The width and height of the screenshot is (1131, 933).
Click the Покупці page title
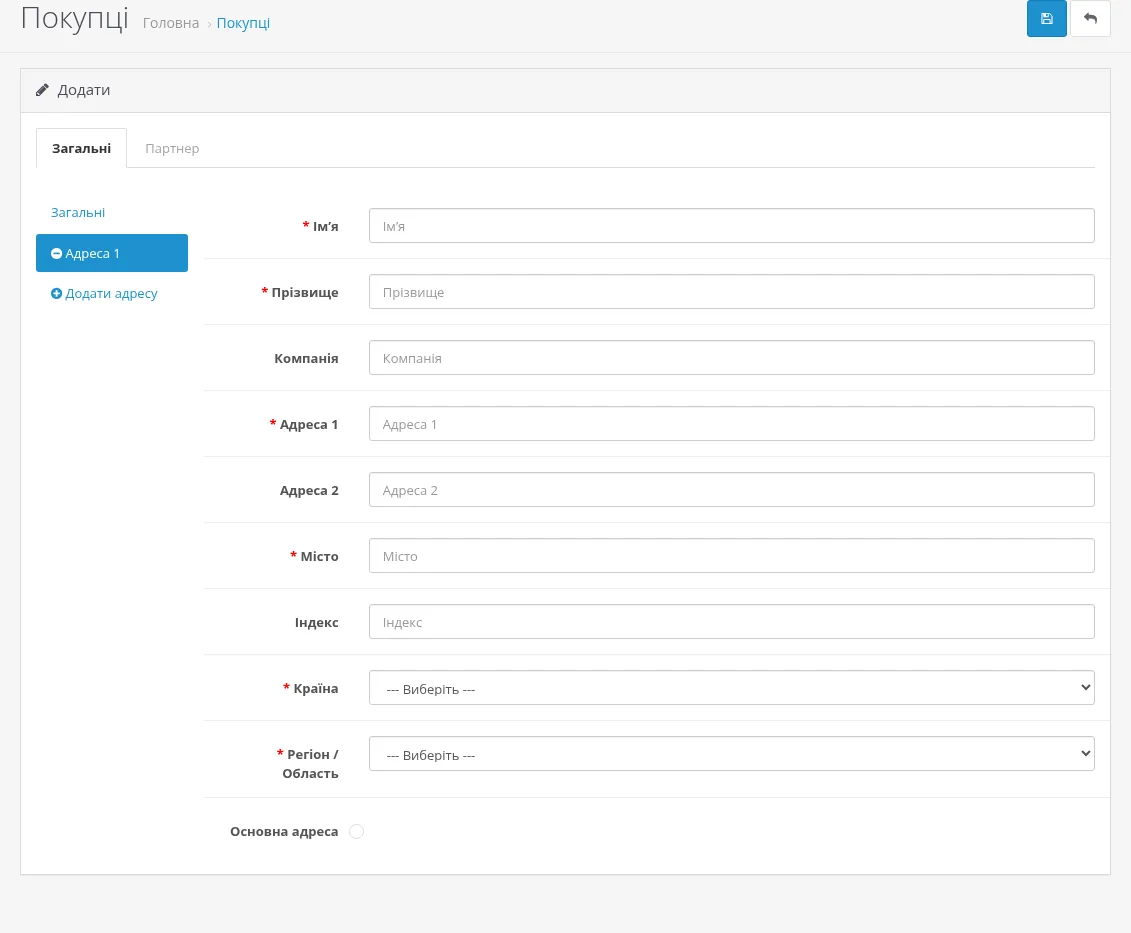click(x=75, y=19)
